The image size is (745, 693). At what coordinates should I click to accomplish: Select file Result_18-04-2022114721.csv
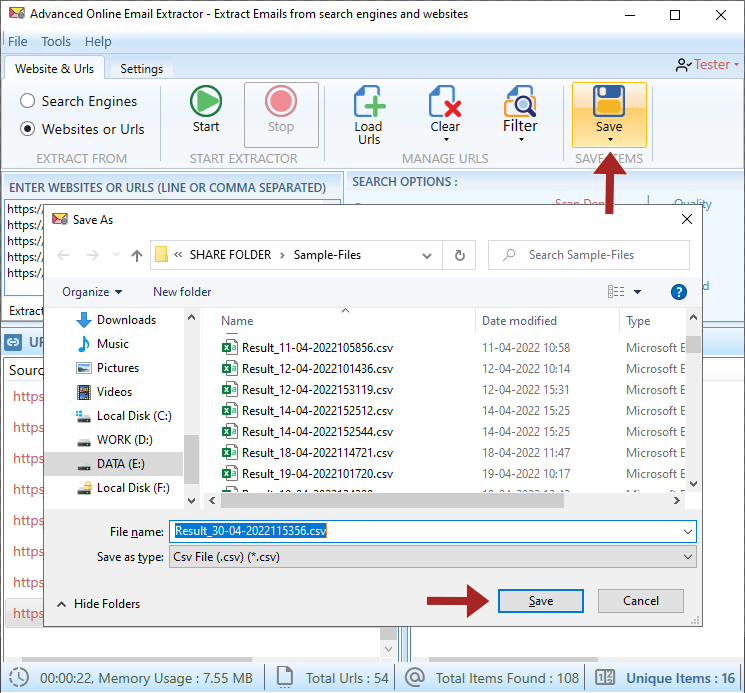coord(307,453)
